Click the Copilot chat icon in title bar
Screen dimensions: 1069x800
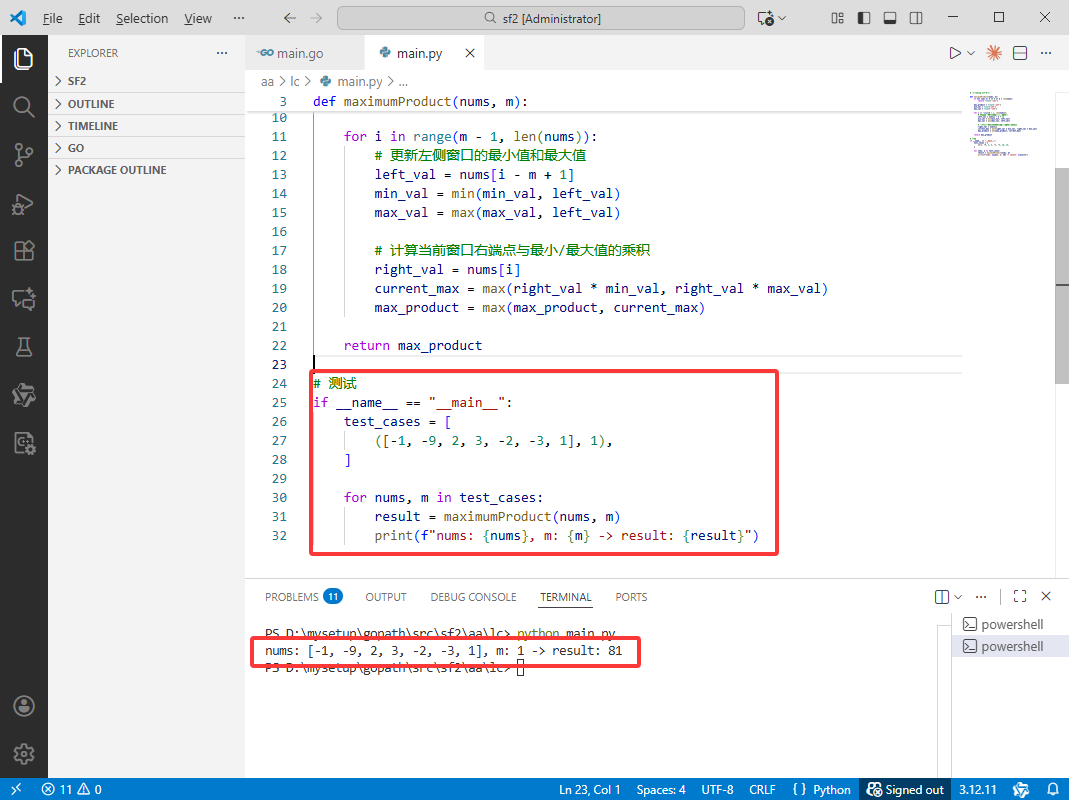pos(766,18)
